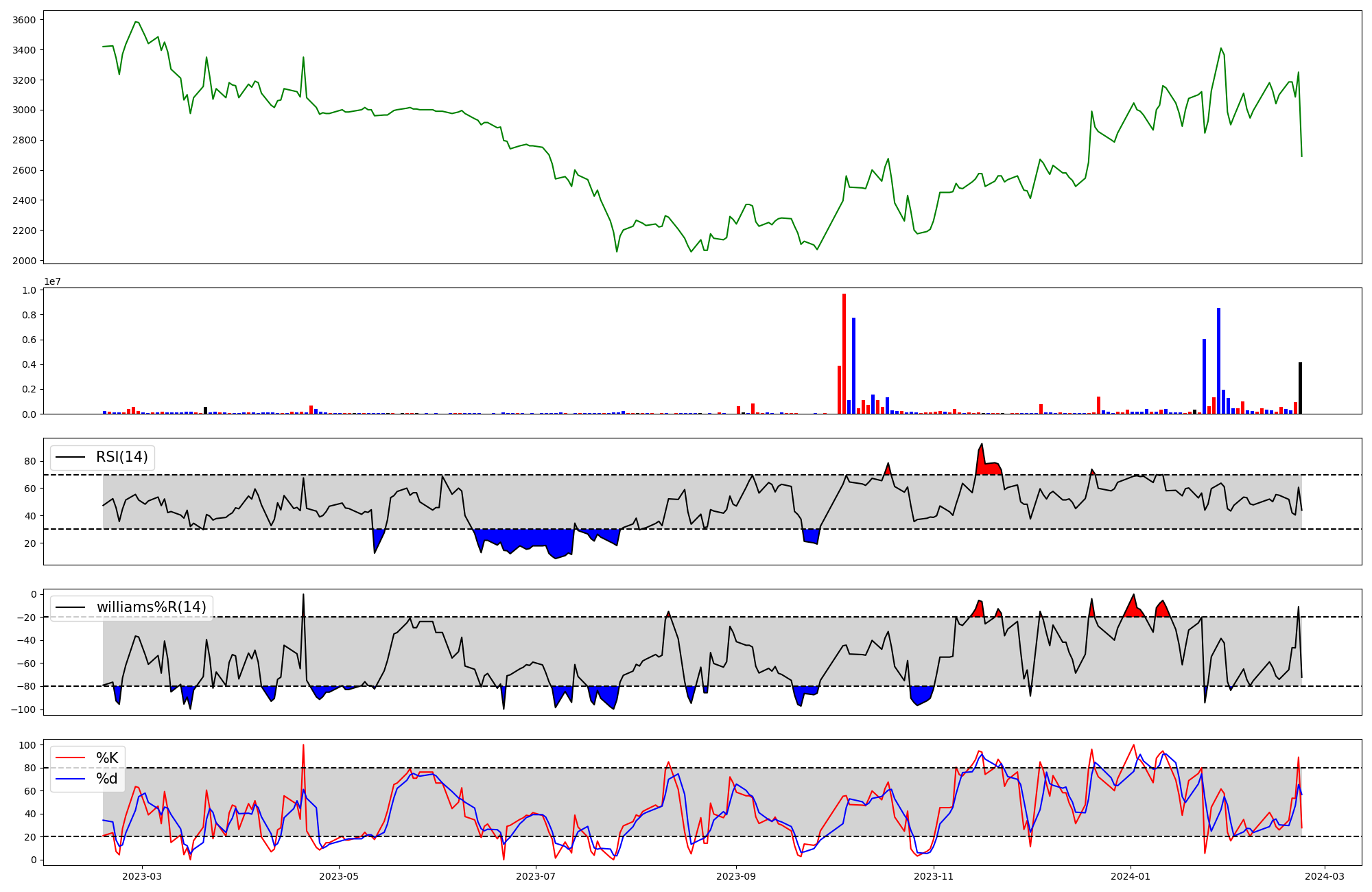
Task: Click the 2023-03 date tick label
Action: 143,876
